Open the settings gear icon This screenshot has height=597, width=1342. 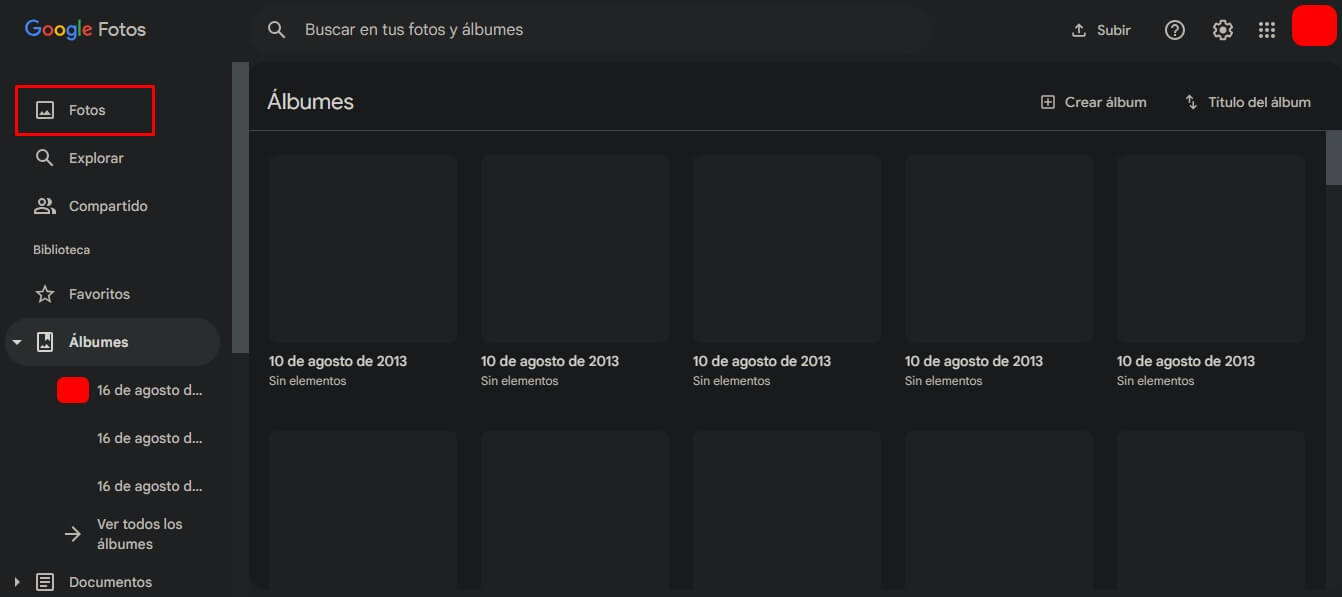[x=1223, y=30]
